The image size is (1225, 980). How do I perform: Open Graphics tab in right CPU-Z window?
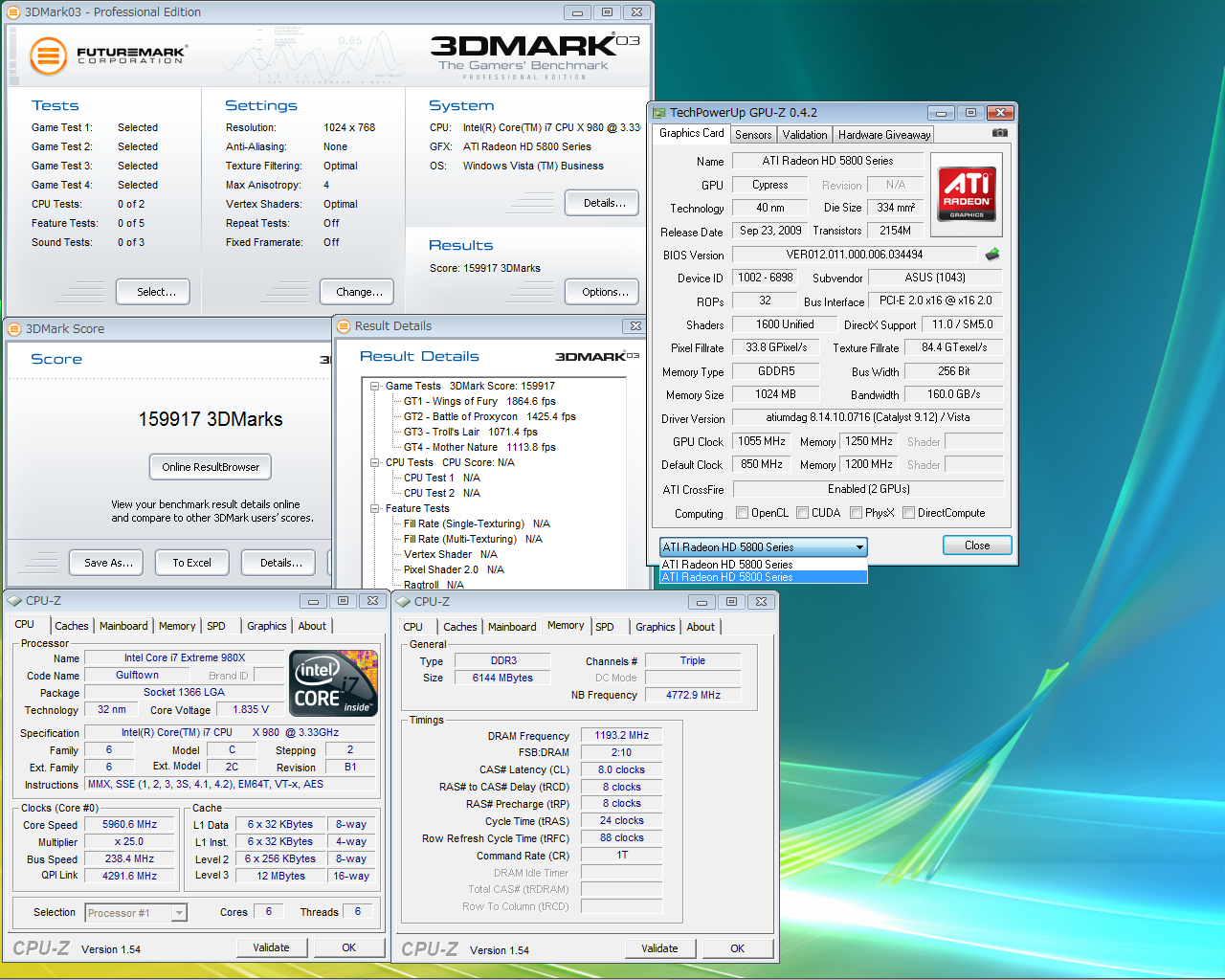[x=655, y=627]
